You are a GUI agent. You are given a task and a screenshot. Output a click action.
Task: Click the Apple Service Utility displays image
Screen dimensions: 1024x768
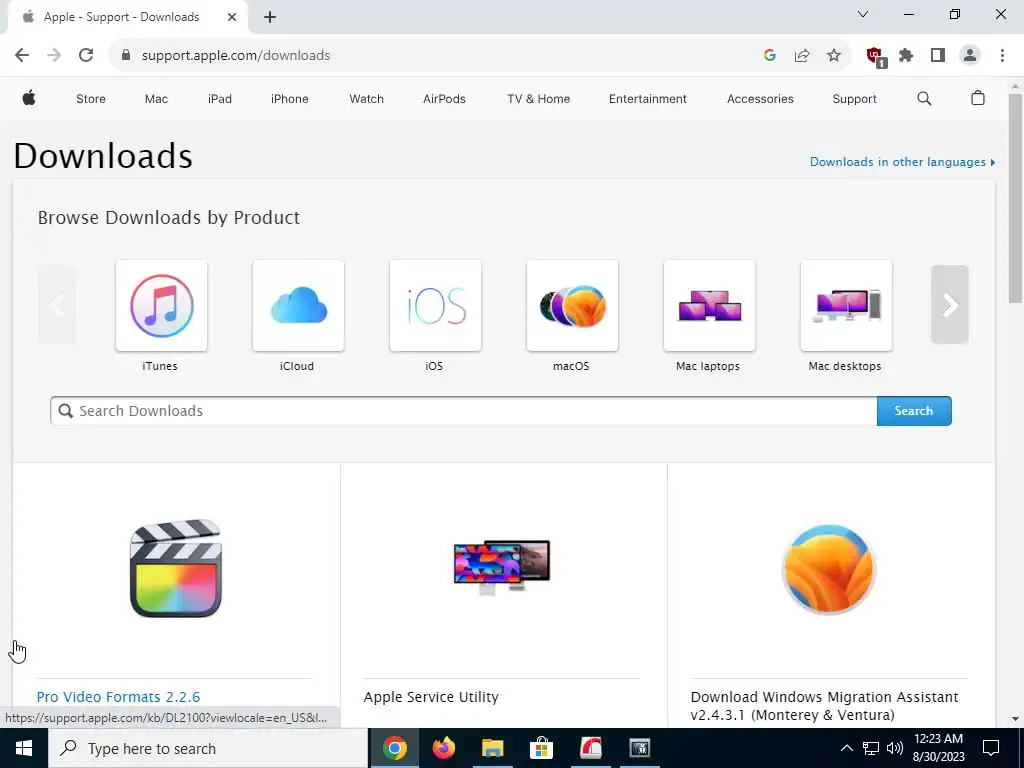coord(502,567)
